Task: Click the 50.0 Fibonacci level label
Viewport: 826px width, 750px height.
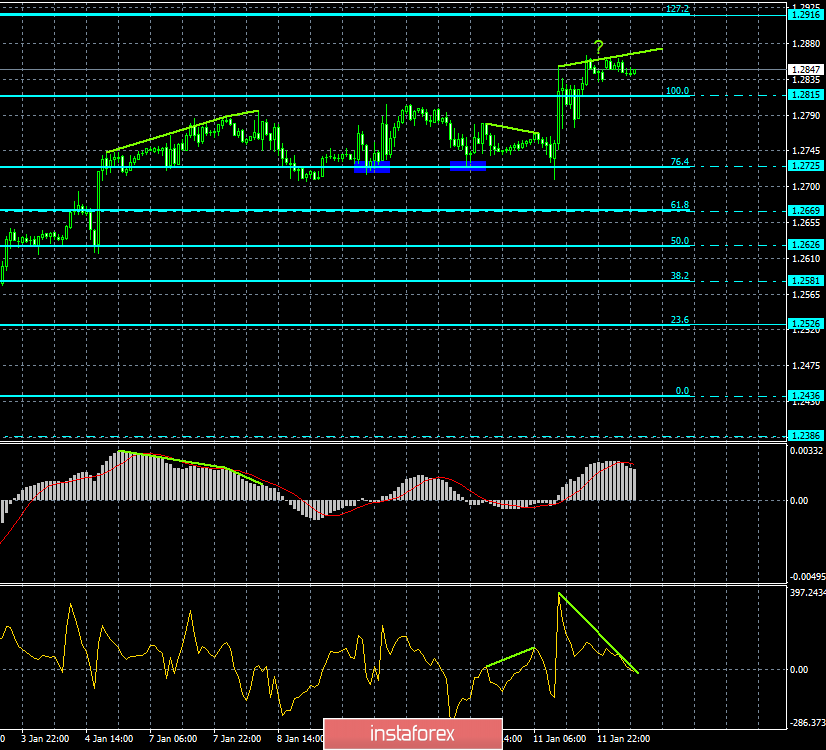Action: click(x=679, y=240)
